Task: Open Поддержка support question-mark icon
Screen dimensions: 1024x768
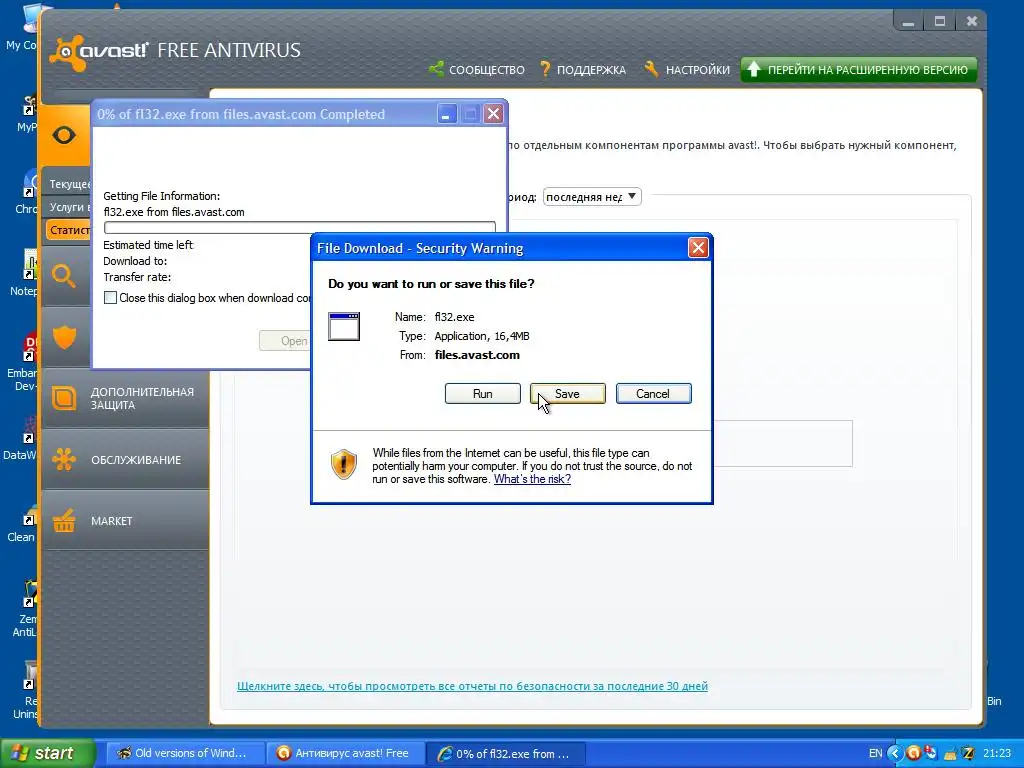Action: pyautogui.click(x=545, y=69)
